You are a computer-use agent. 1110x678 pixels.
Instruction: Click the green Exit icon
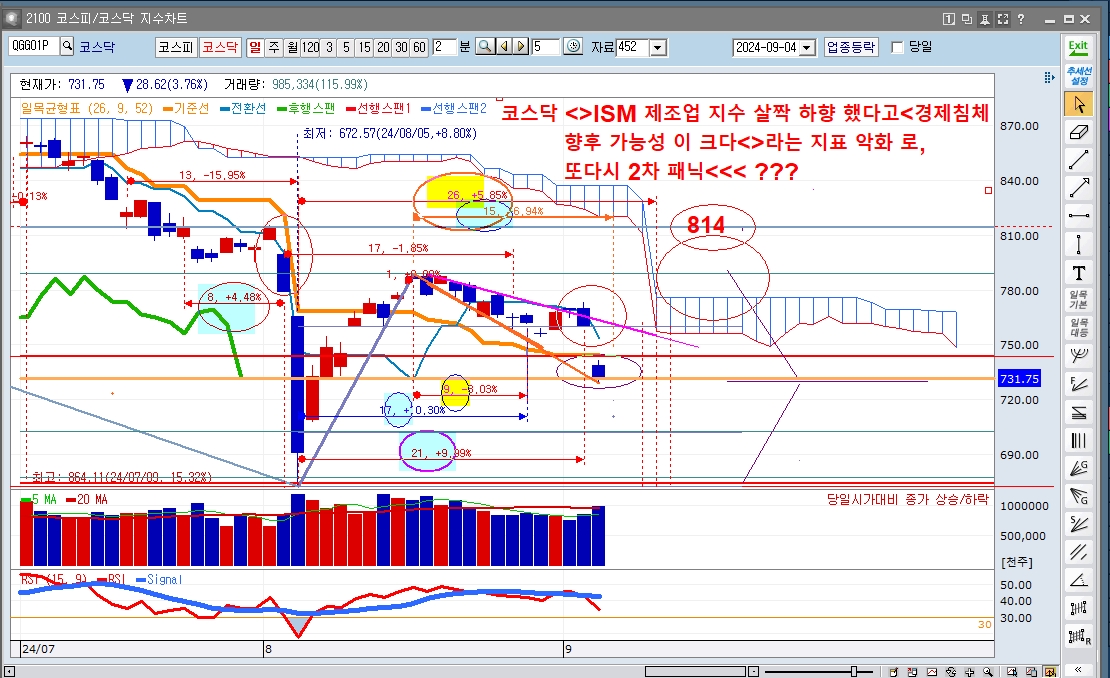click(1078, 46)
